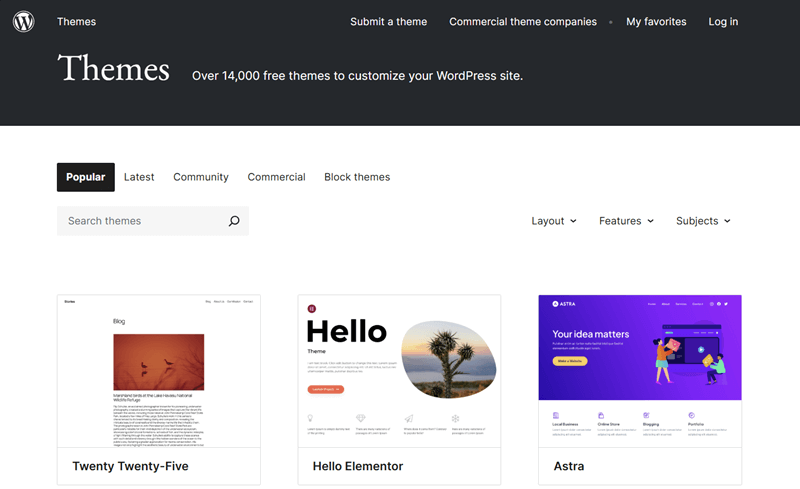
Task: Switch to the Commercial tab
Action: (277, 177)
